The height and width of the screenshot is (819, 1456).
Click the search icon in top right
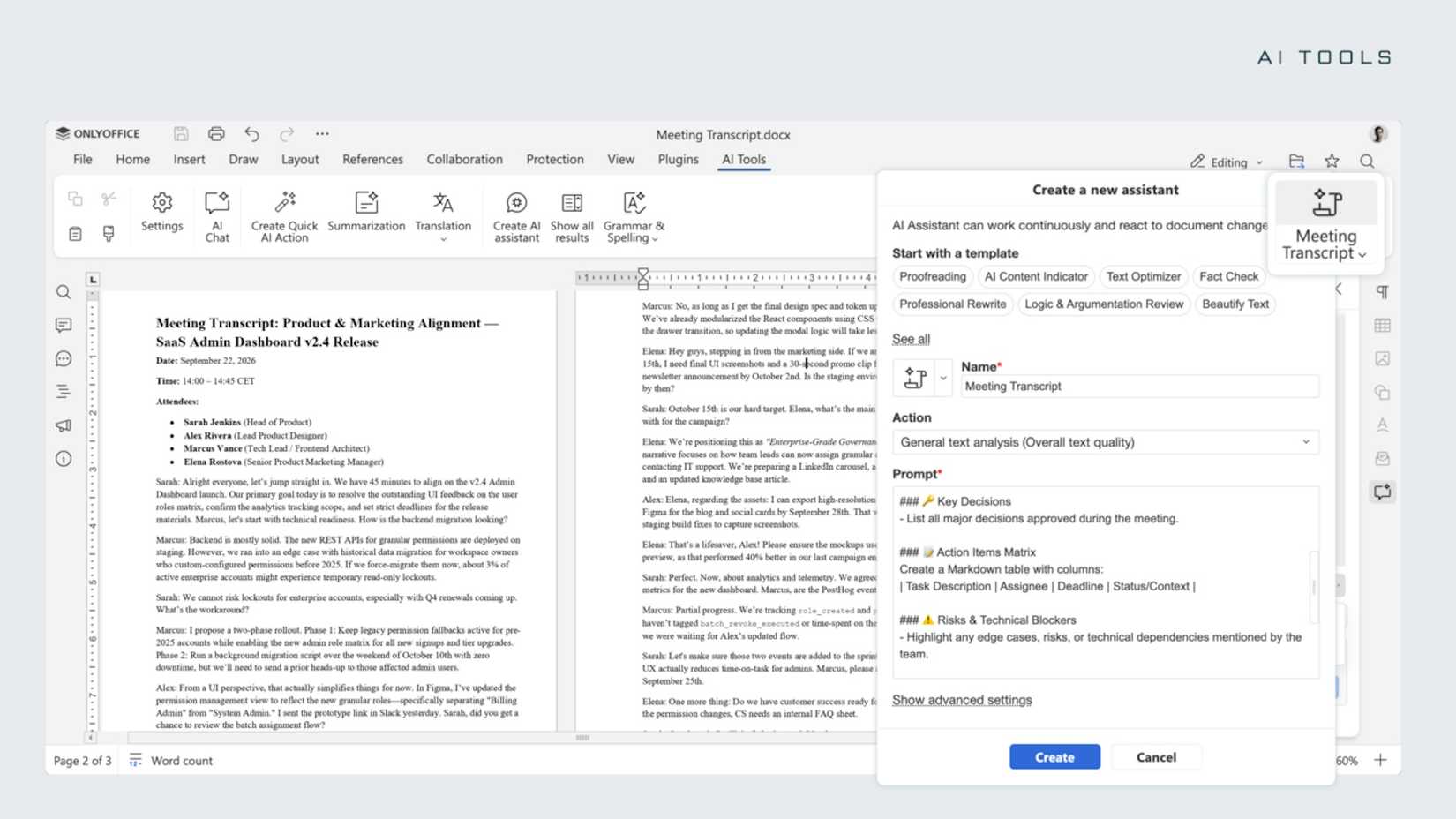(x=1367, y=161)
